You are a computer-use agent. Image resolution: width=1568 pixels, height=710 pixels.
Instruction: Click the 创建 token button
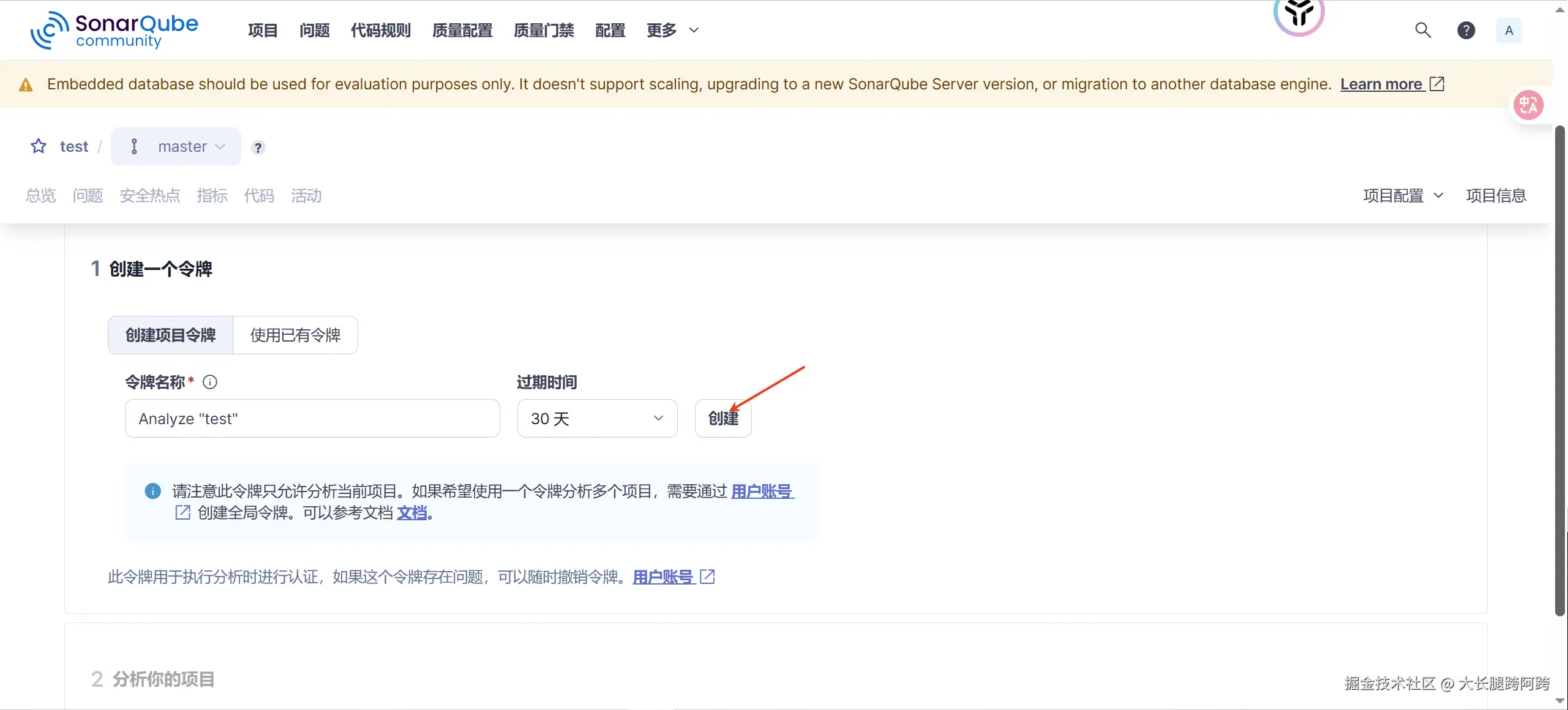tap(723, 419)
